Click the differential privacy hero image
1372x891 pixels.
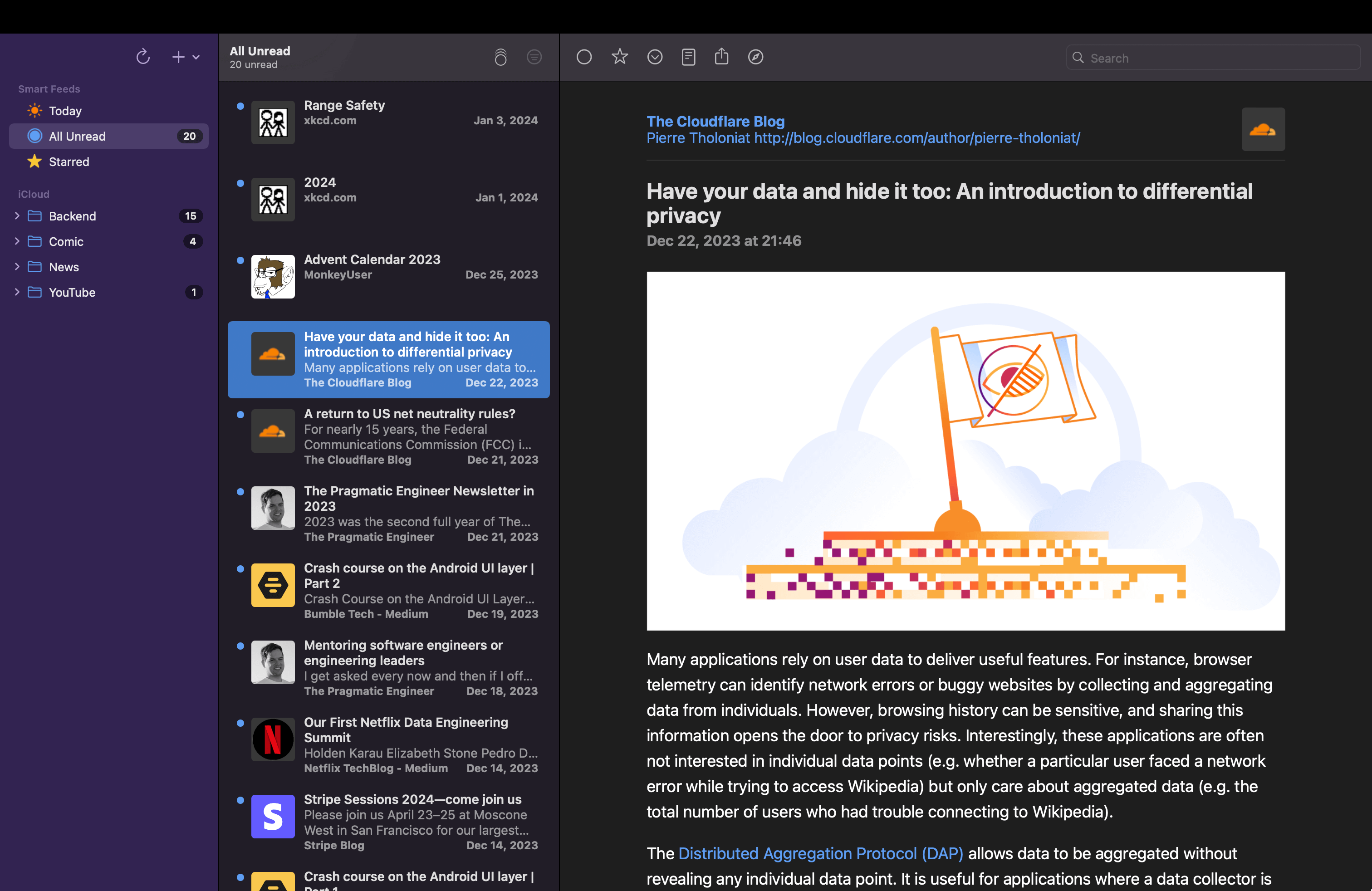(x=965, y=450)
